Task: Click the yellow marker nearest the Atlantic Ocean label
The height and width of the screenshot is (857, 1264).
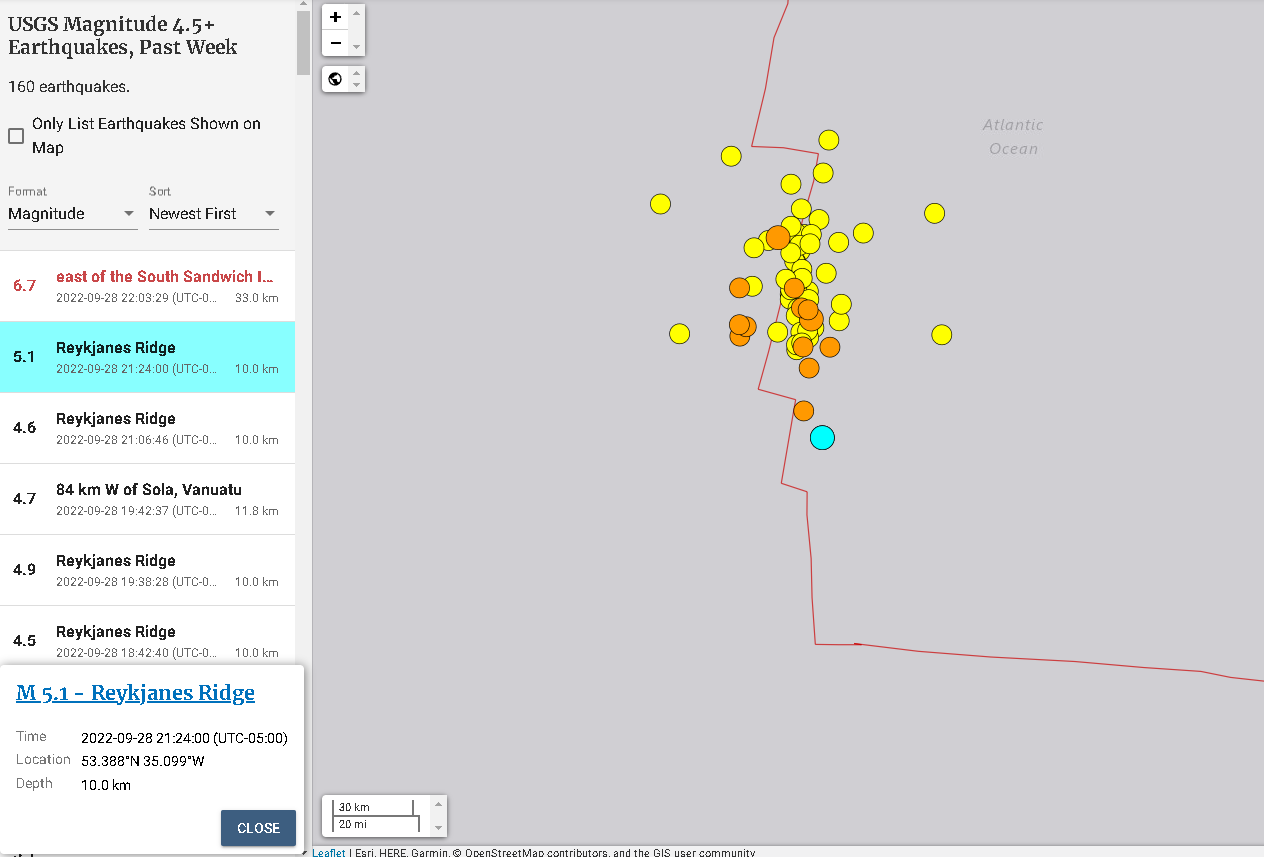Action: [934, 213]
